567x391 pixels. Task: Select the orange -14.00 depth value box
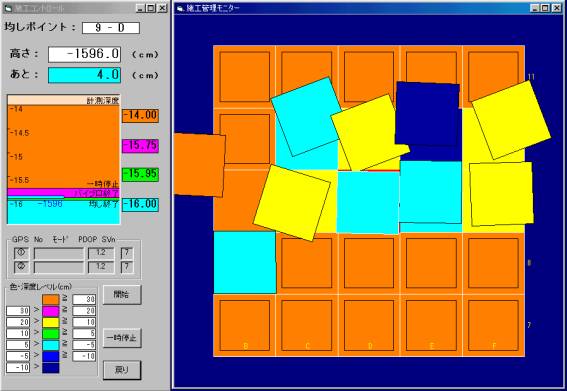tap(140, 116)
